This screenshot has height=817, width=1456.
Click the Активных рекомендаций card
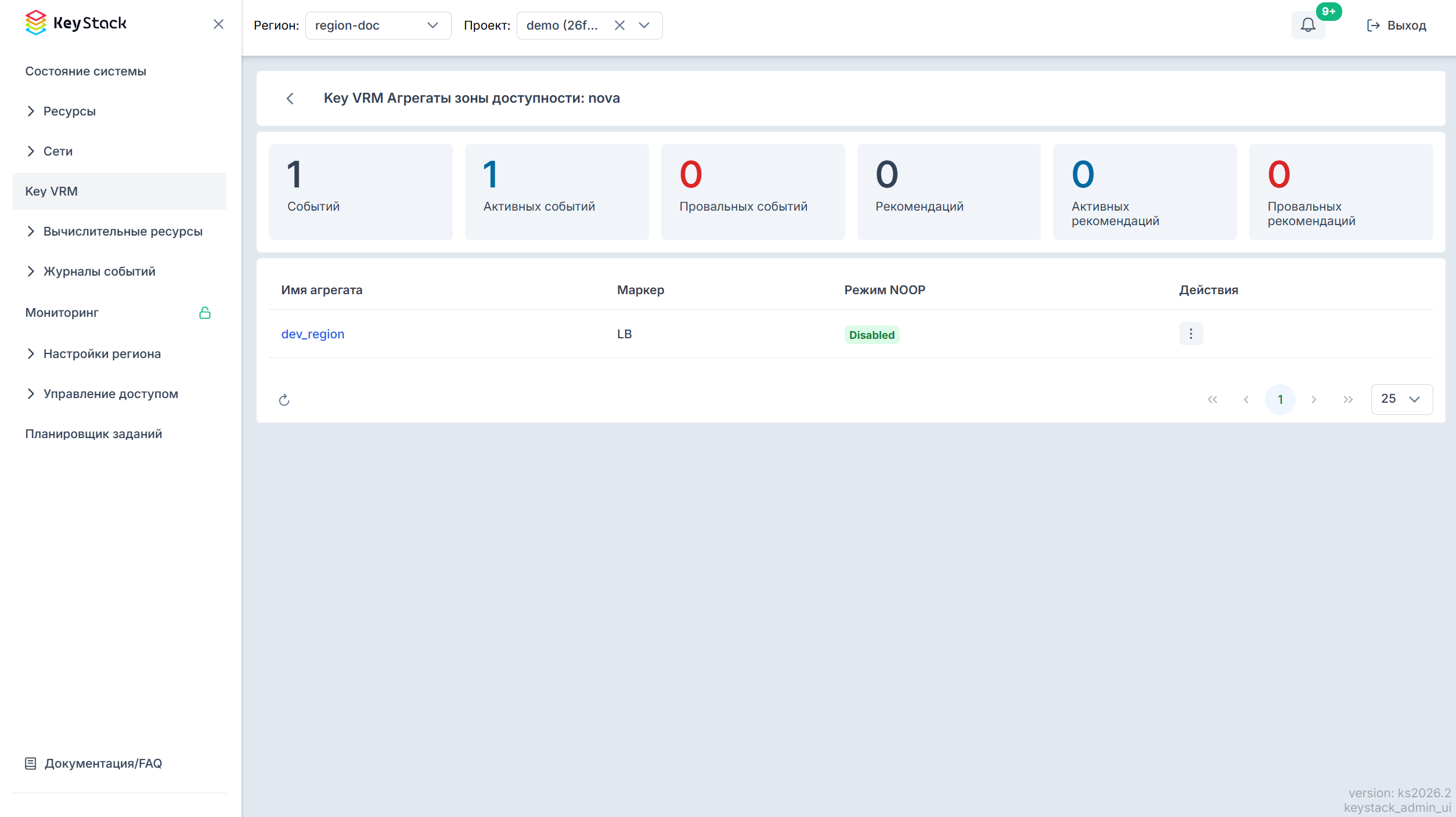click(1144, 191)
